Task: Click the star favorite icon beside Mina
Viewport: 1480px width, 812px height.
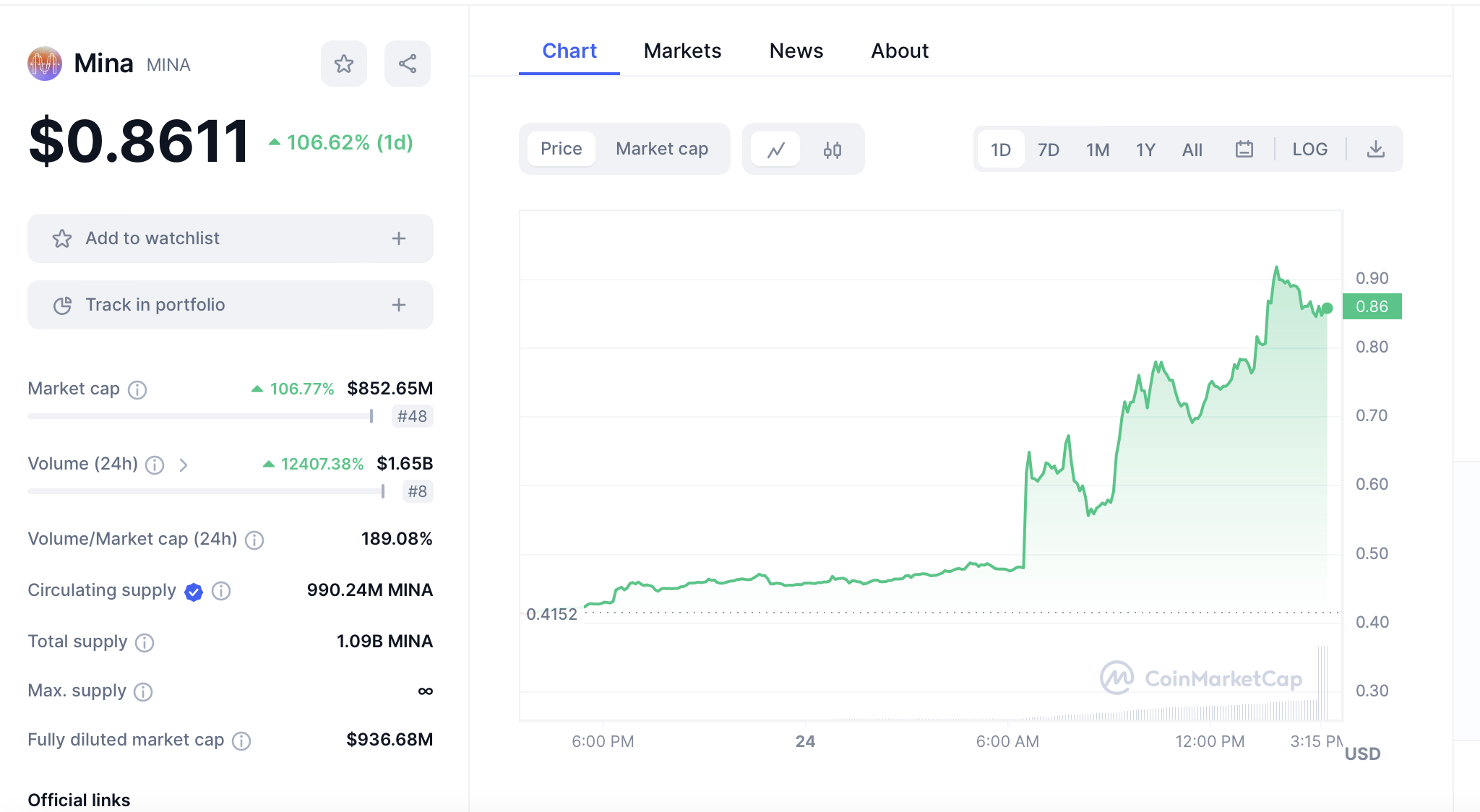Action: pos(344,64)
